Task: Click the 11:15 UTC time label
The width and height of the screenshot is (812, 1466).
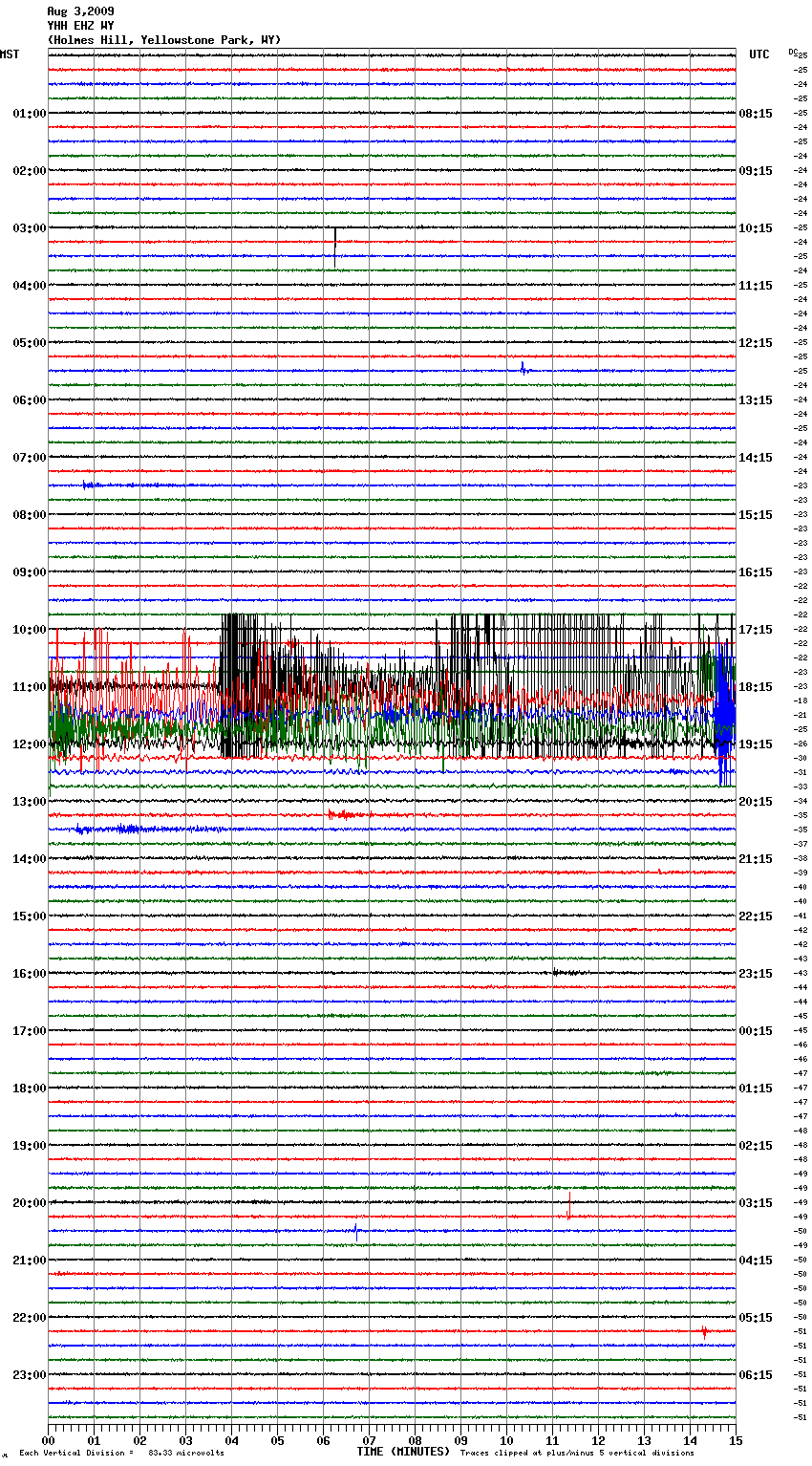Action: click(x=756, y=286)
